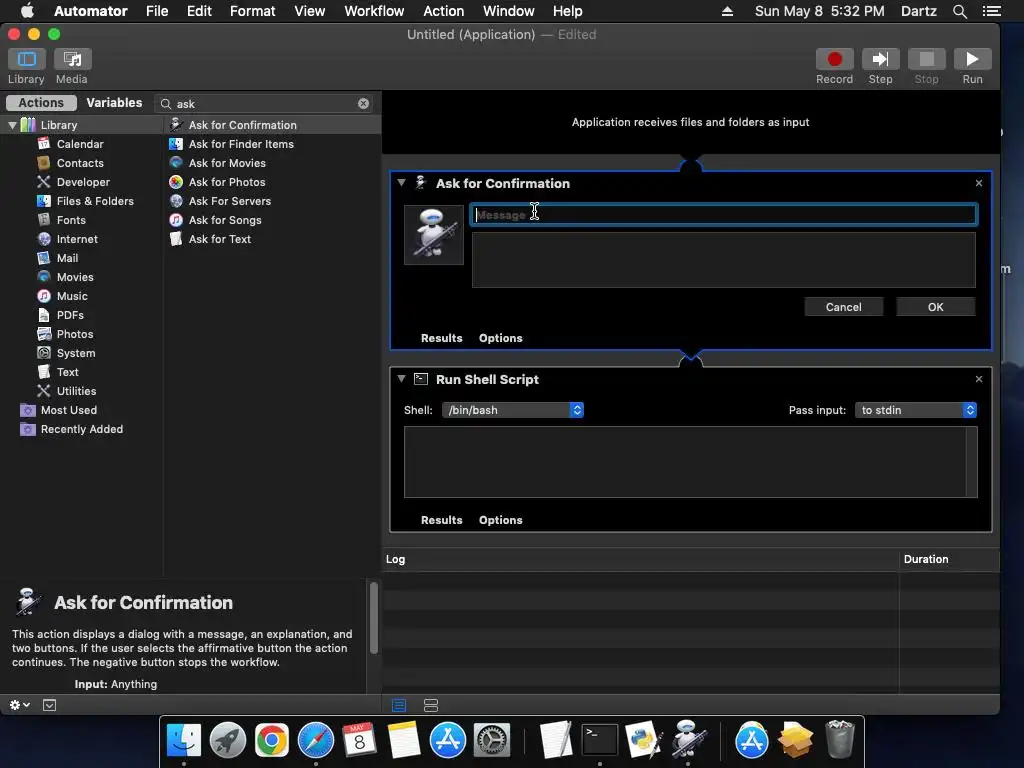
Task: Open Terminal from the Dock
Action: click(600, 740)
